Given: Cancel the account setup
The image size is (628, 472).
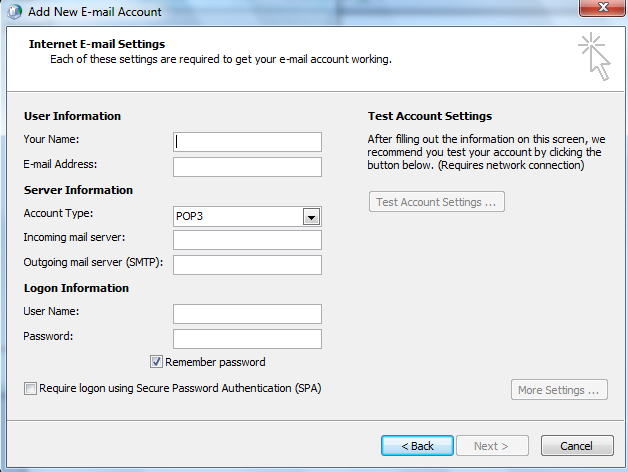Looking at the screenshot, I should tap(577, 445).
